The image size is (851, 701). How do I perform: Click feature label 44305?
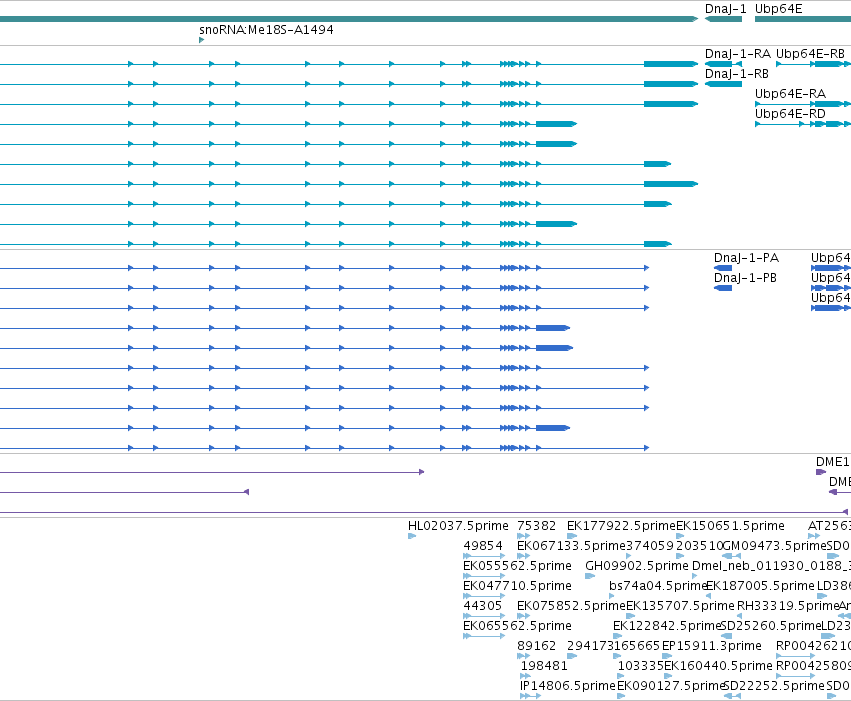pos(482,606)
